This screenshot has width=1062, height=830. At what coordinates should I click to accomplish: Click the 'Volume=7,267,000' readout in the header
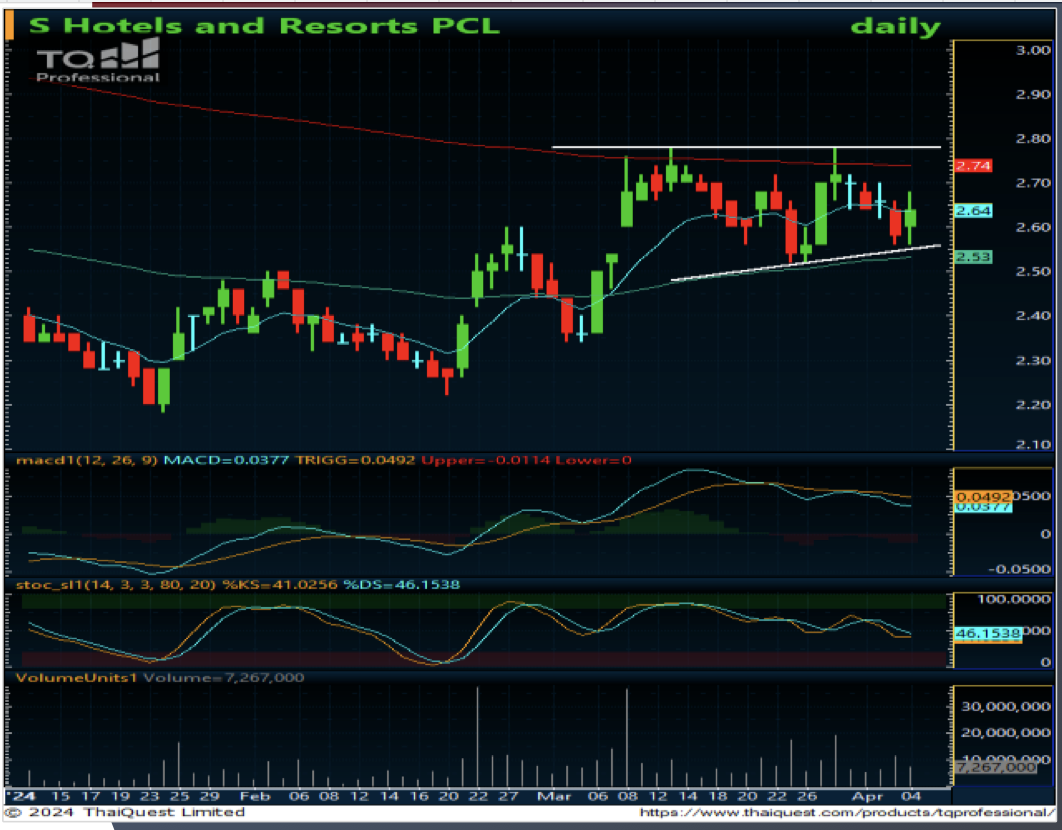pyautogui.click(x=224, y=678)
